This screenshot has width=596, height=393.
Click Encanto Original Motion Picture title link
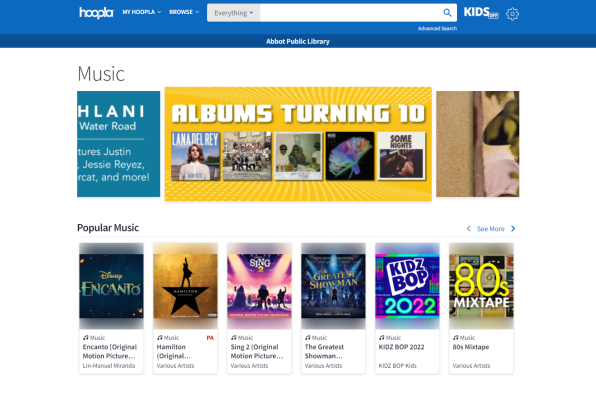(110, 352)
